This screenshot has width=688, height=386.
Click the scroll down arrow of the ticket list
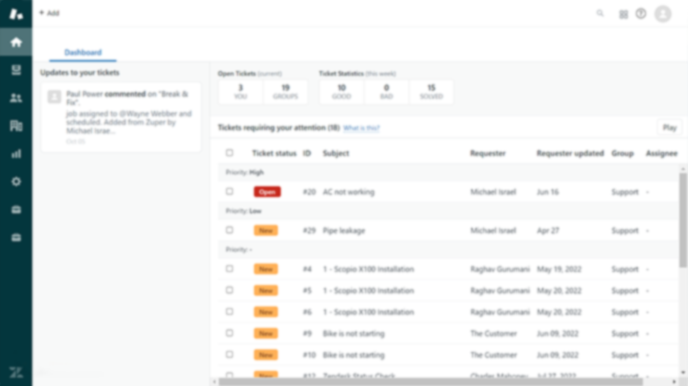683,372
